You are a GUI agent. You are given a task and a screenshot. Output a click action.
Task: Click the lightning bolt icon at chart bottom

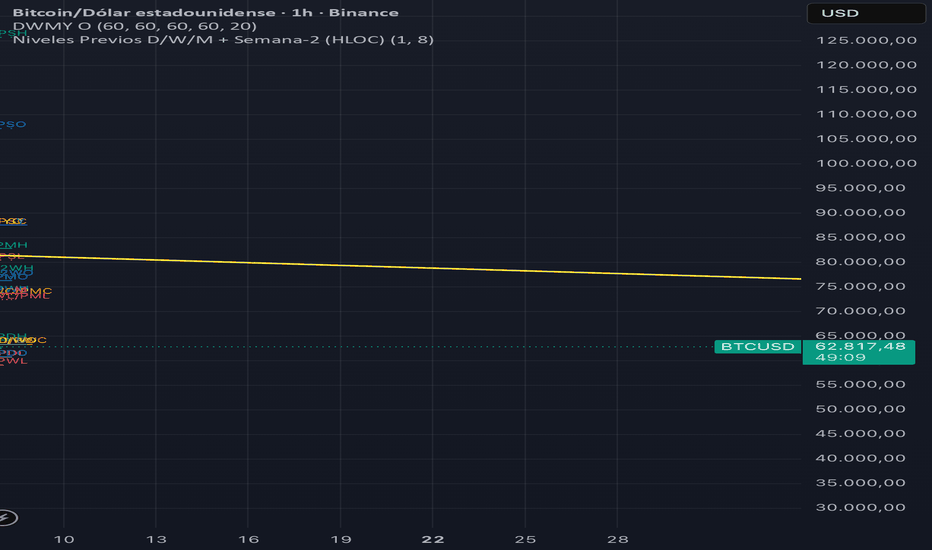coord(8,518)
